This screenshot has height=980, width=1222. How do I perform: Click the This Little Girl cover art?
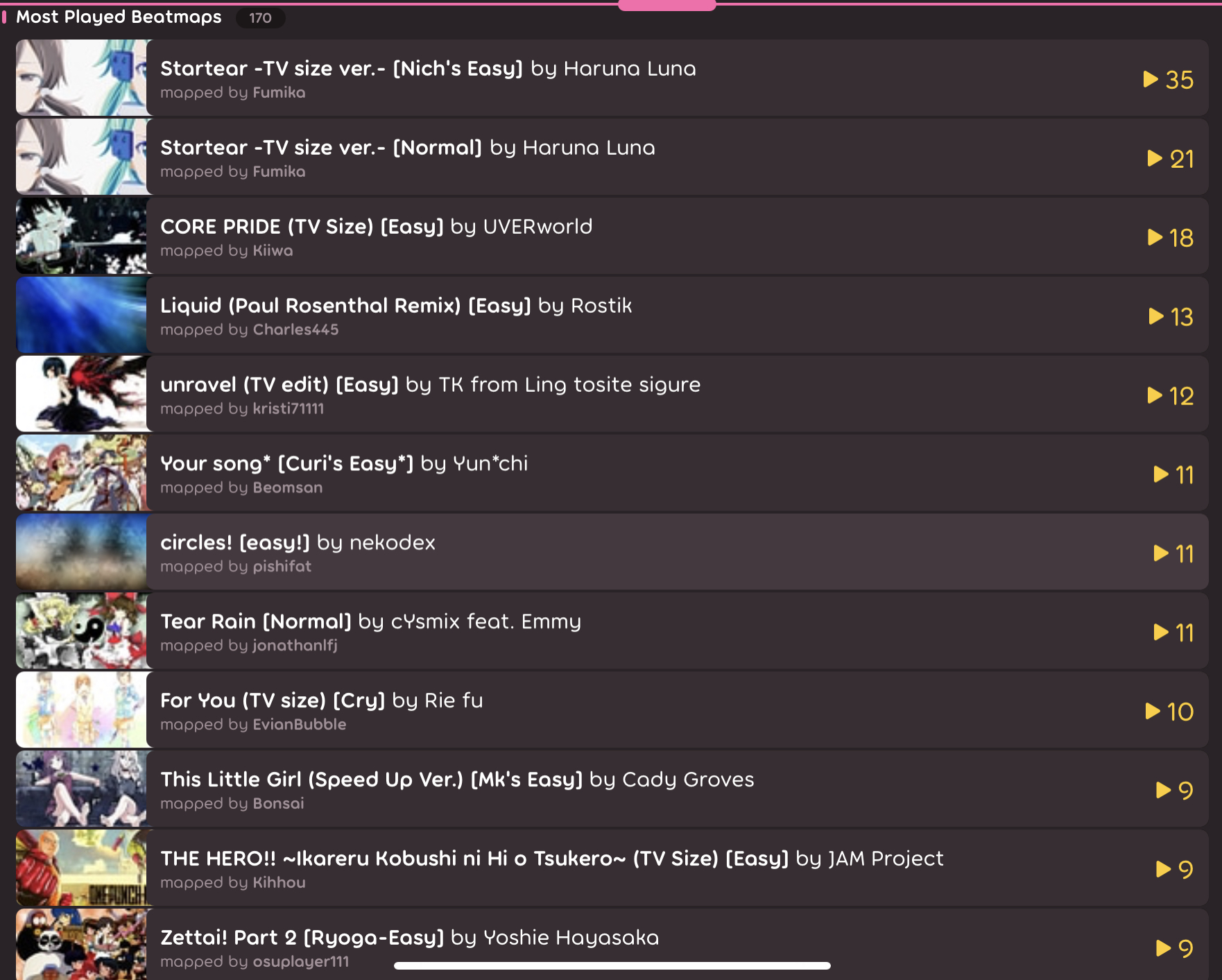(82, 789)
